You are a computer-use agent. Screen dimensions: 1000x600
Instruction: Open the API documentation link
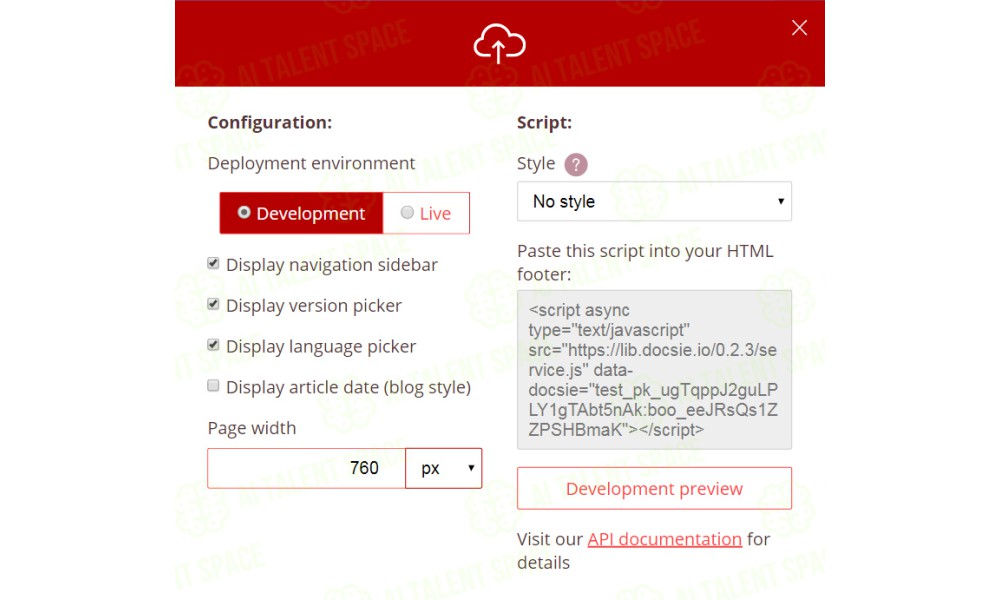coord(665,539)
